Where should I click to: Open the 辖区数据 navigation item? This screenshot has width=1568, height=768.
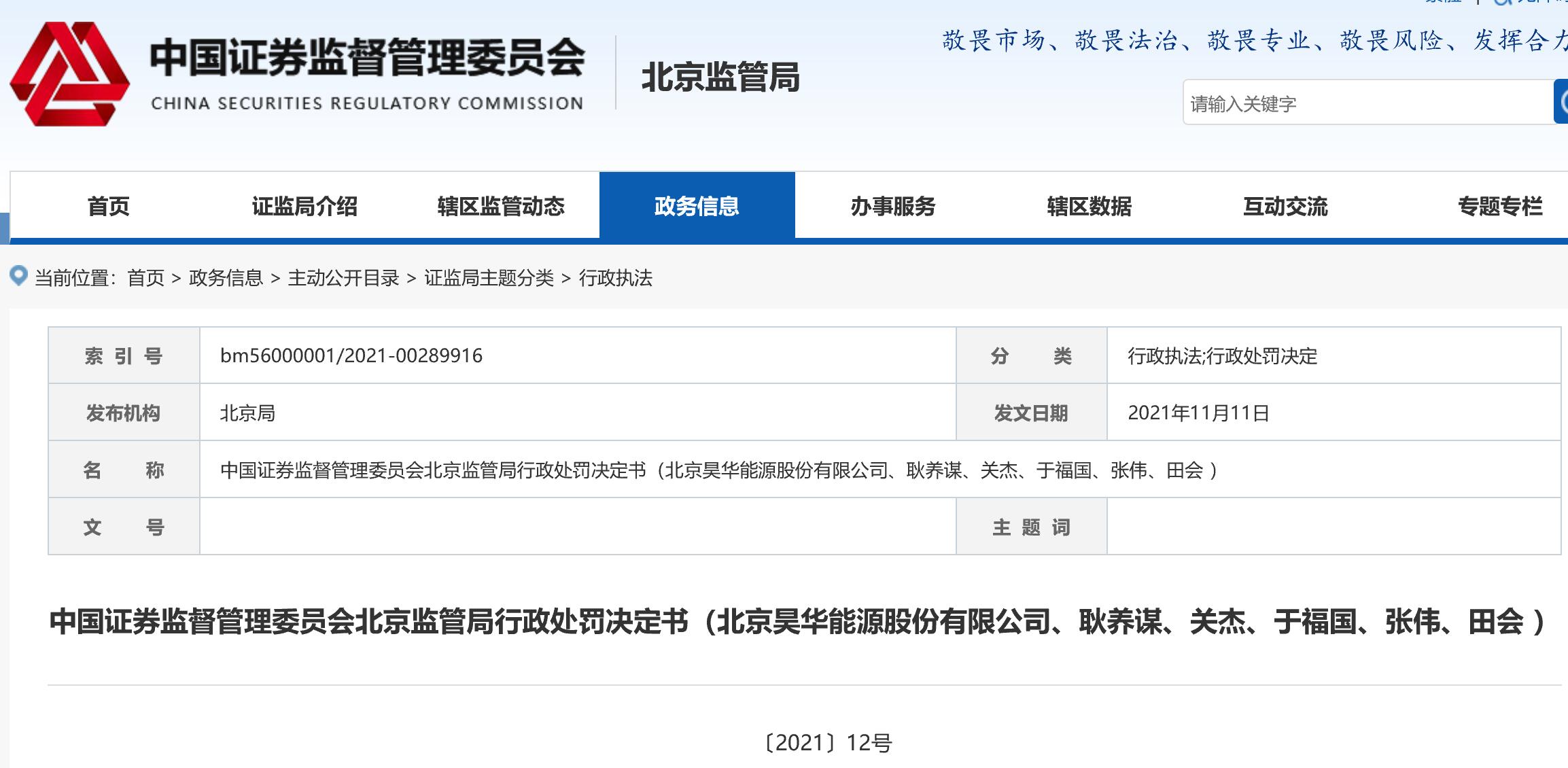[x=1089, y=206]
